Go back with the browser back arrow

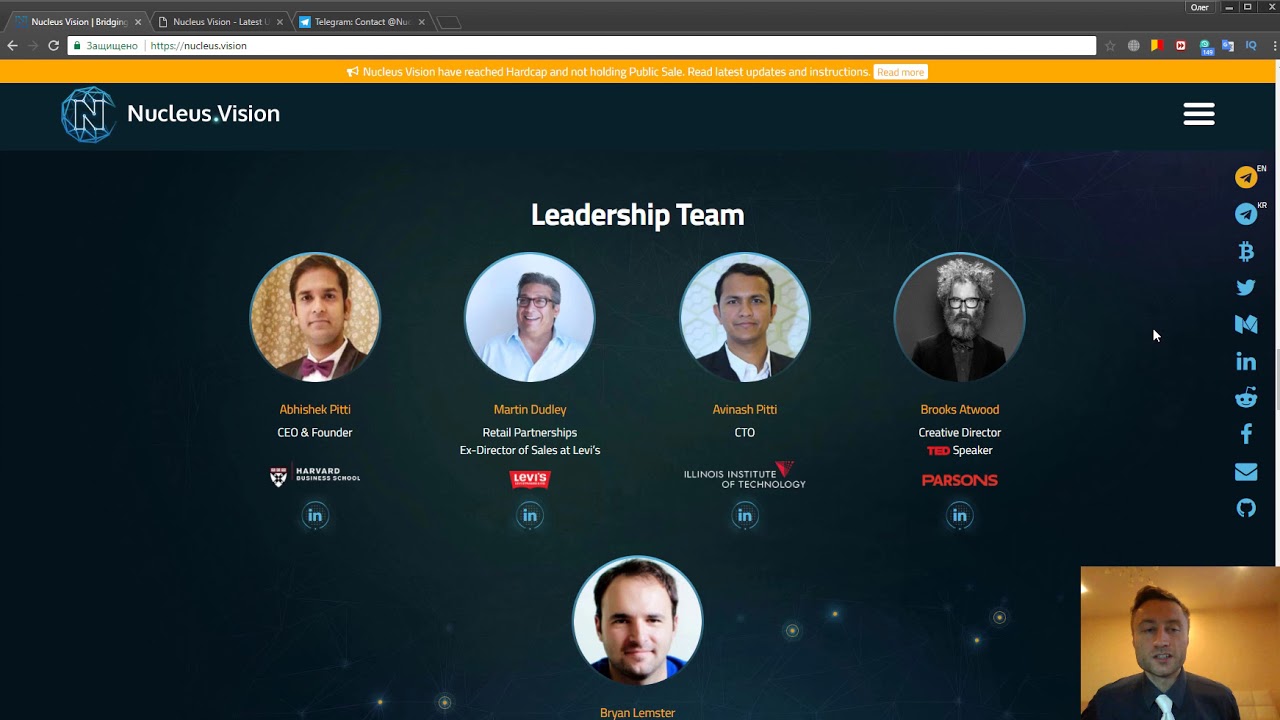click(12, 46)
